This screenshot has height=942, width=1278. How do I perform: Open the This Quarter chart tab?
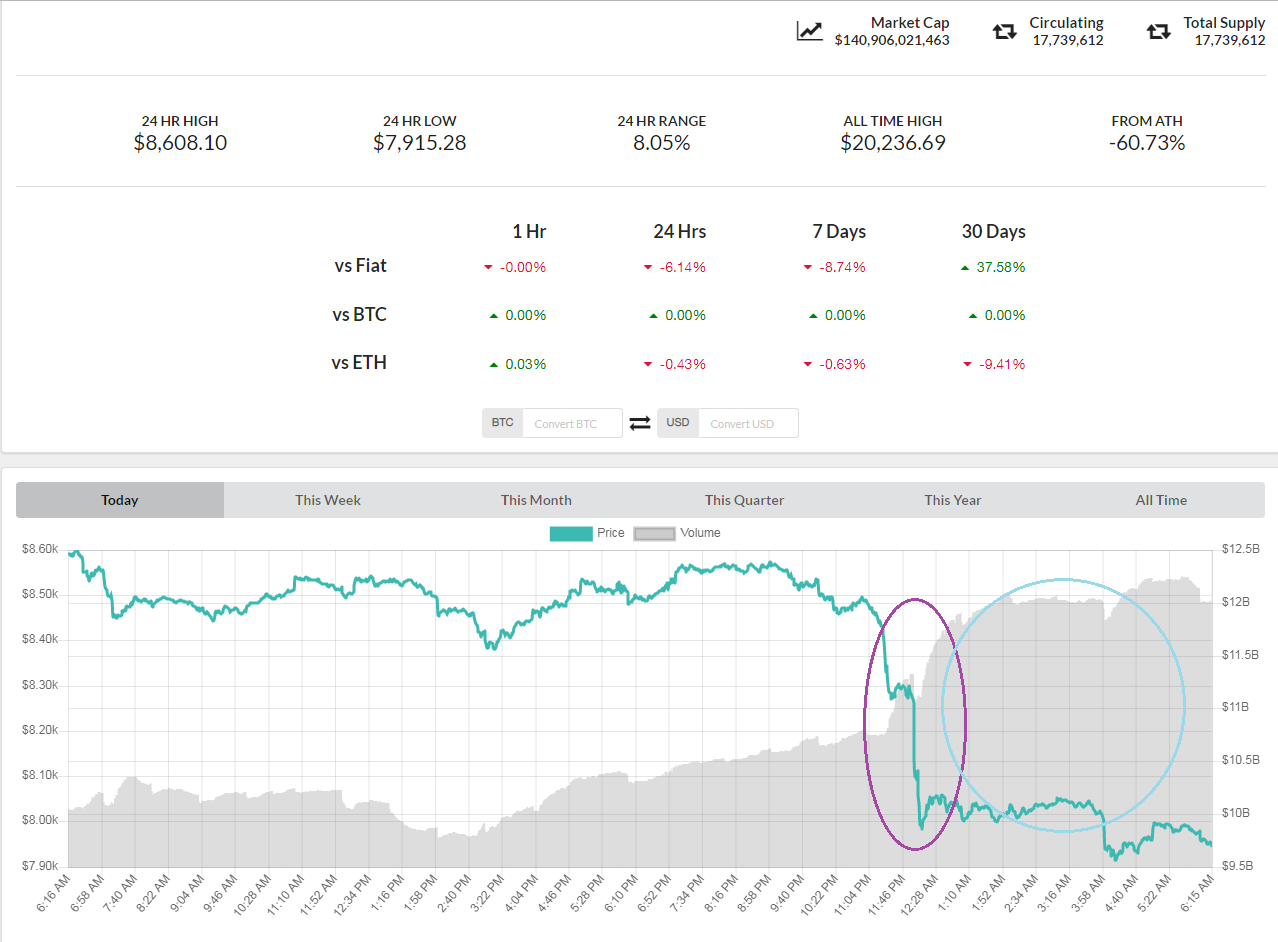(744, 500)
